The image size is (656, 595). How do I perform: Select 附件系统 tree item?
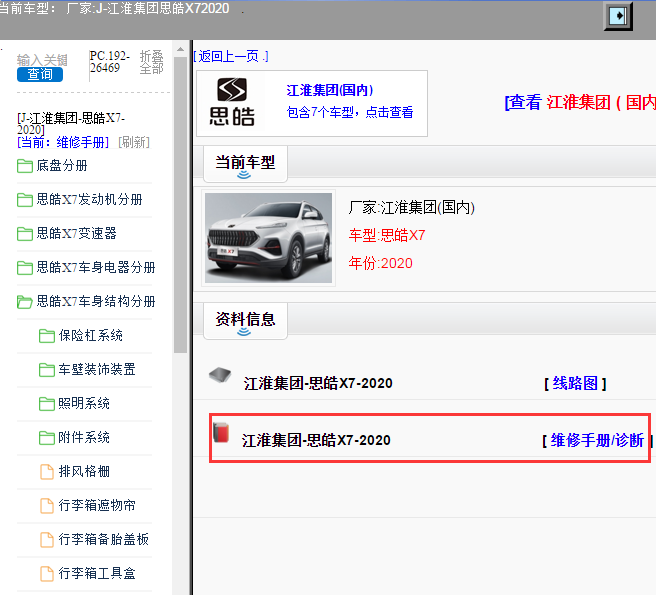84,438
